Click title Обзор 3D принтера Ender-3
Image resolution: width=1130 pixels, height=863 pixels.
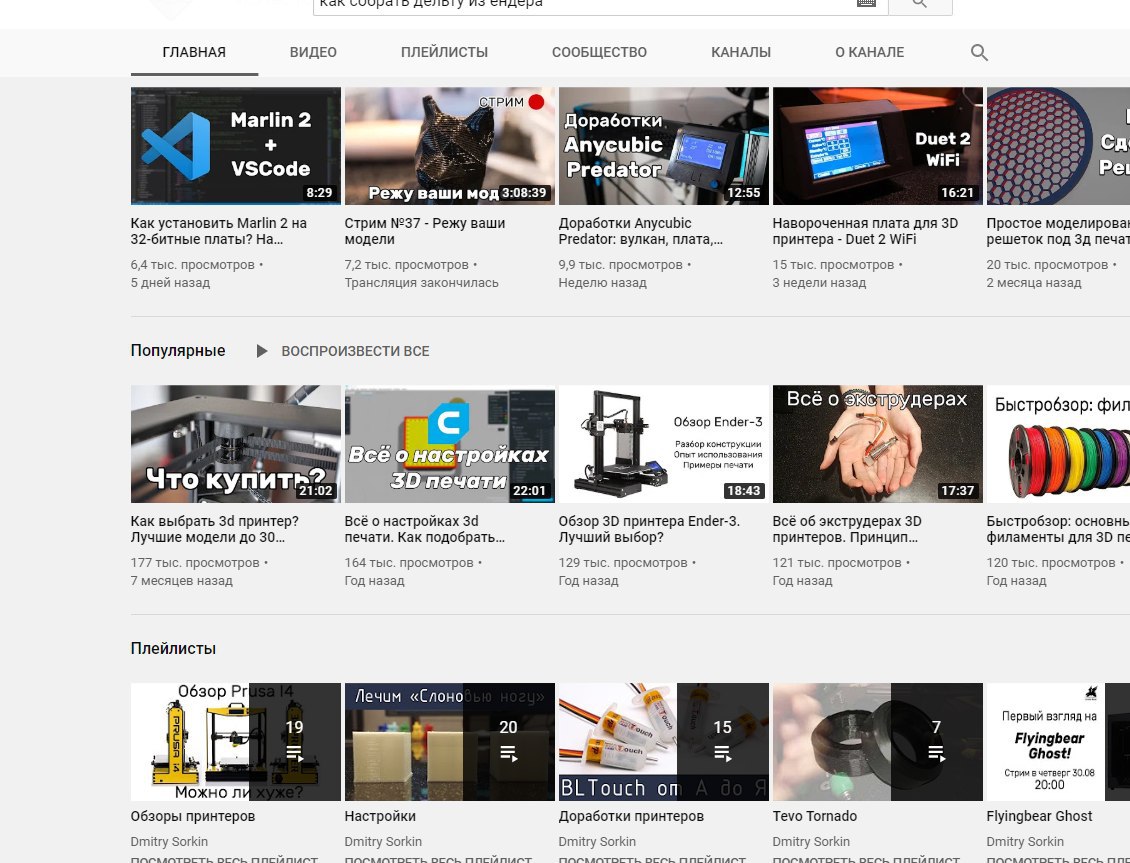(x=649, y=529)
